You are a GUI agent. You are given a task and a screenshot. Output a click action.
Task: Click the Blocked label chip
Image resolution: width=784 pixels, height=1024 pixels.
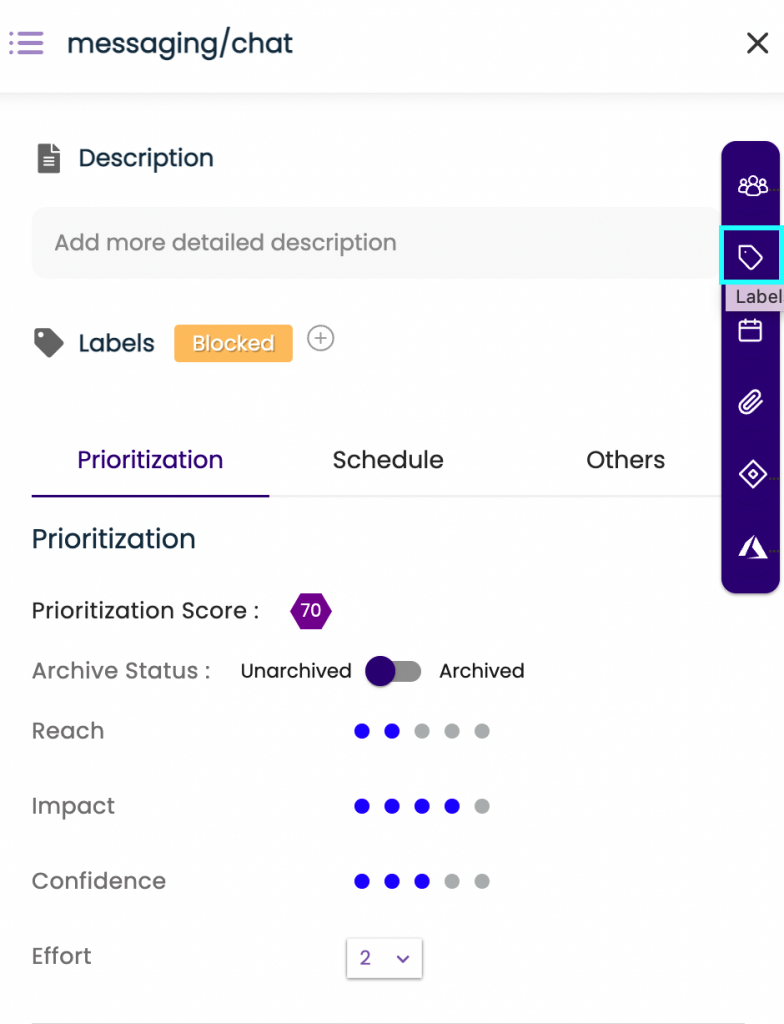pos(233,343)
